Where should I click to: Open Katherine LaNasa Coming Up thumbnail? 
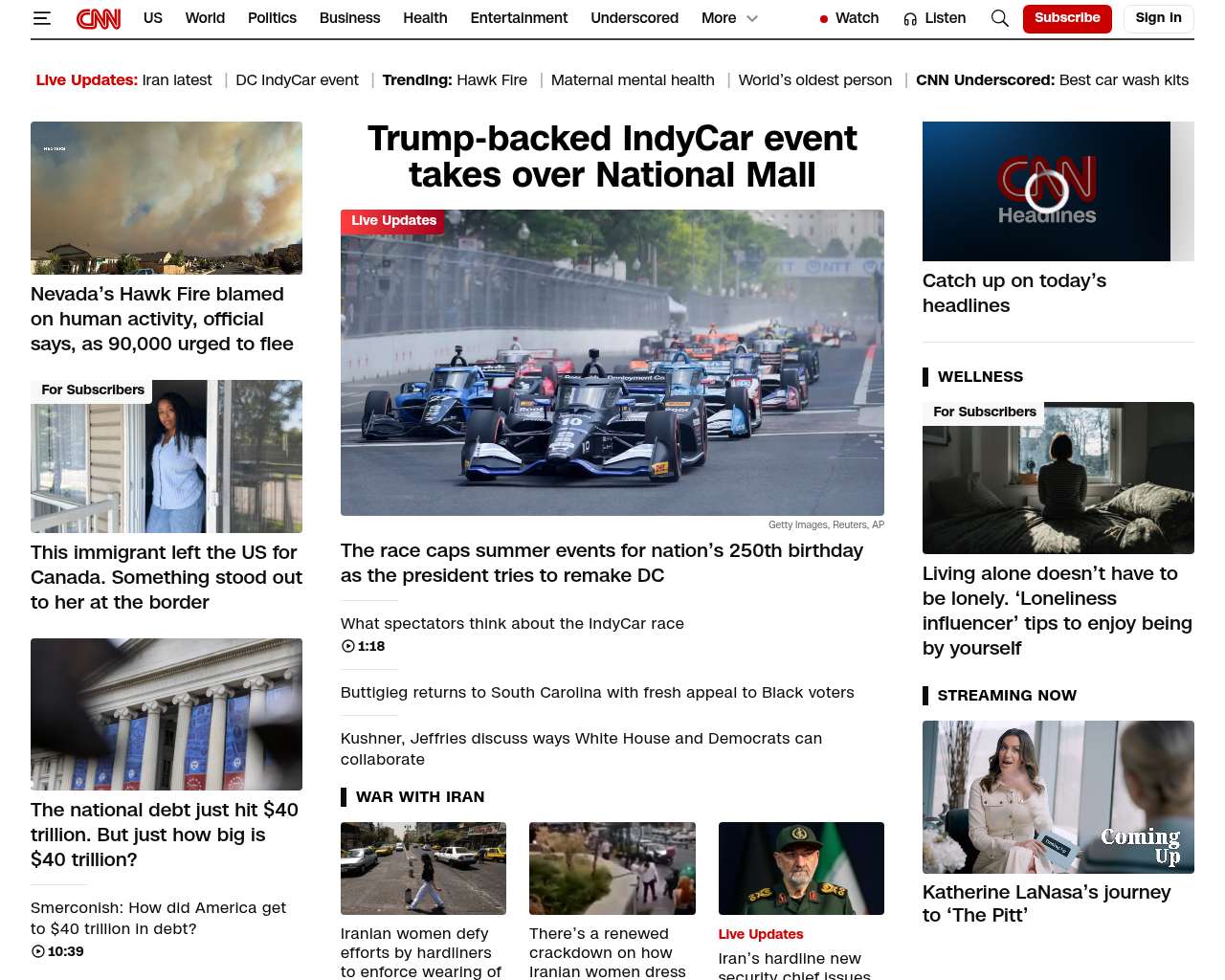1058,797
